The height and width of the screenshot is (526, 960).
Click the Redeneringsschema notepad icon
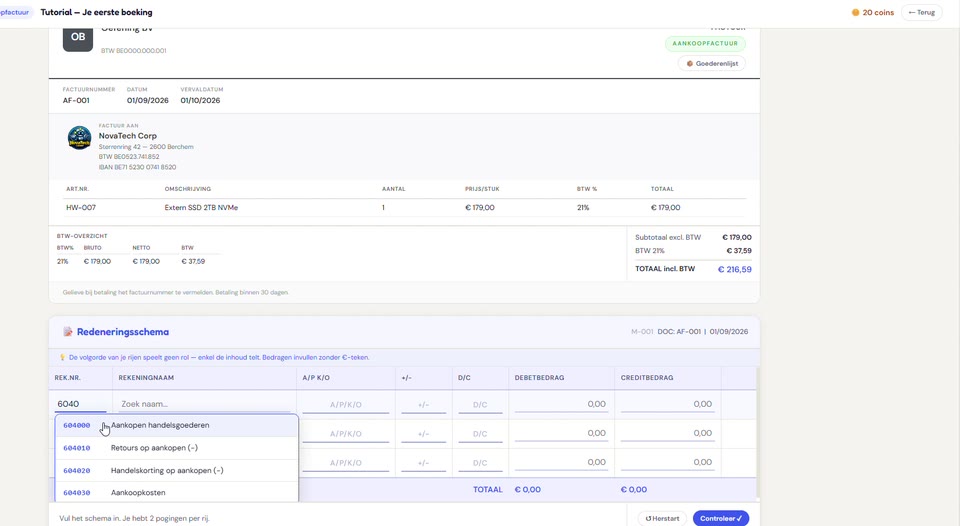point(68,332)
